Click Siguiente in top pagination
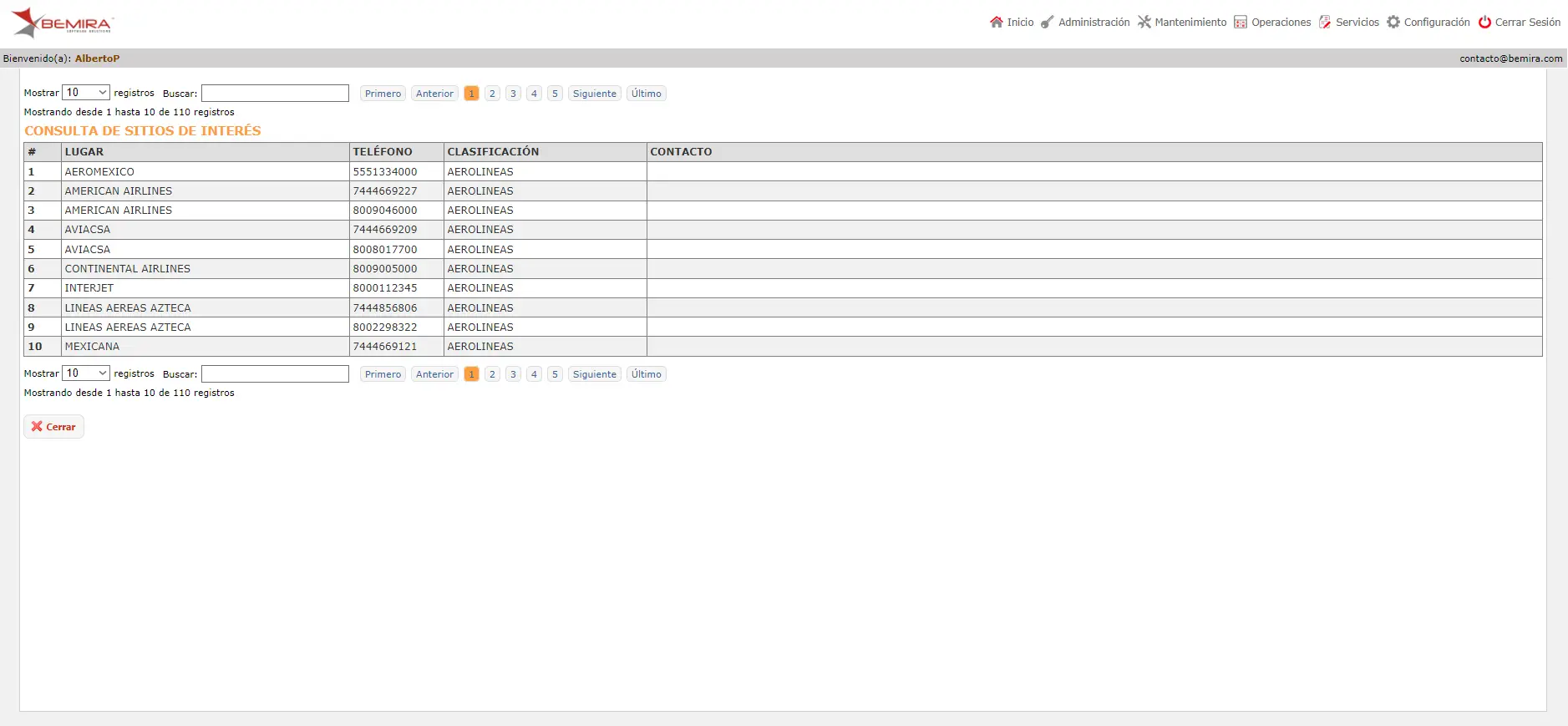This screenshot has height=726, width=1568. pyautogui.click(x=595, y=94)
